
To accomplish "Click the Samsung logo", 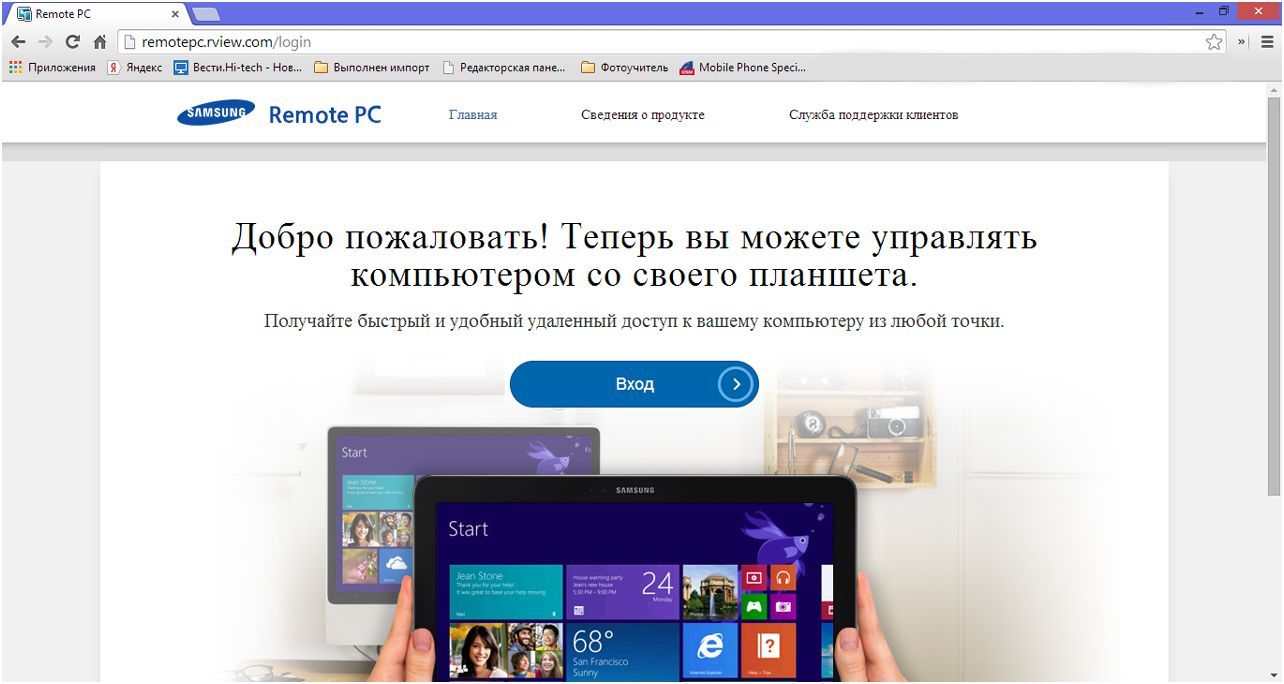I will pos(214,114).
